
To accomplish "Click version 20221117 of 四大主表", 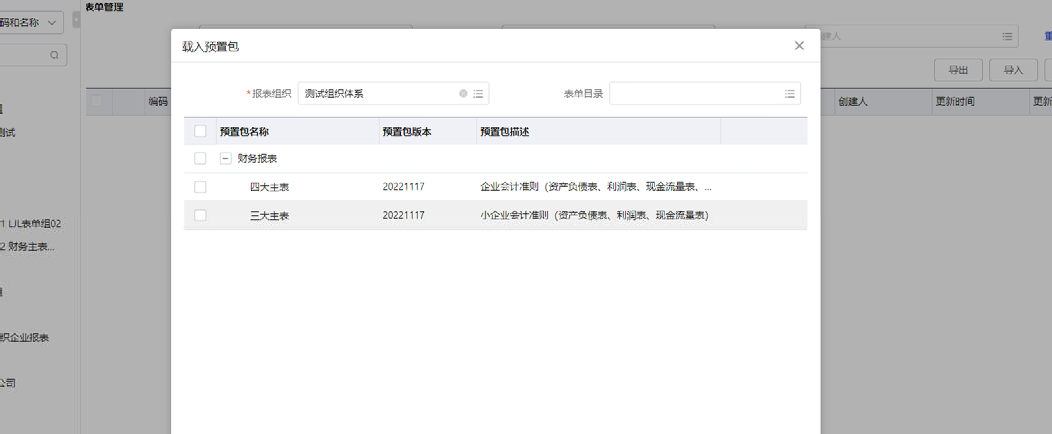I will click(403, 186).
